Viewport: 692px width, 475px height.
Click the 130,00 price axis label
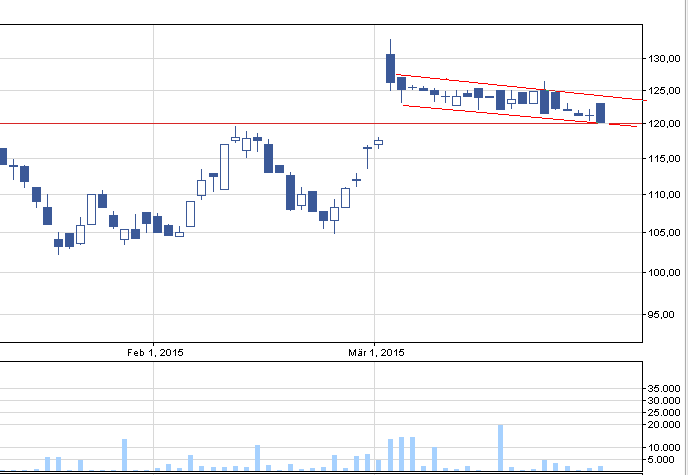(x=665, y=60)
